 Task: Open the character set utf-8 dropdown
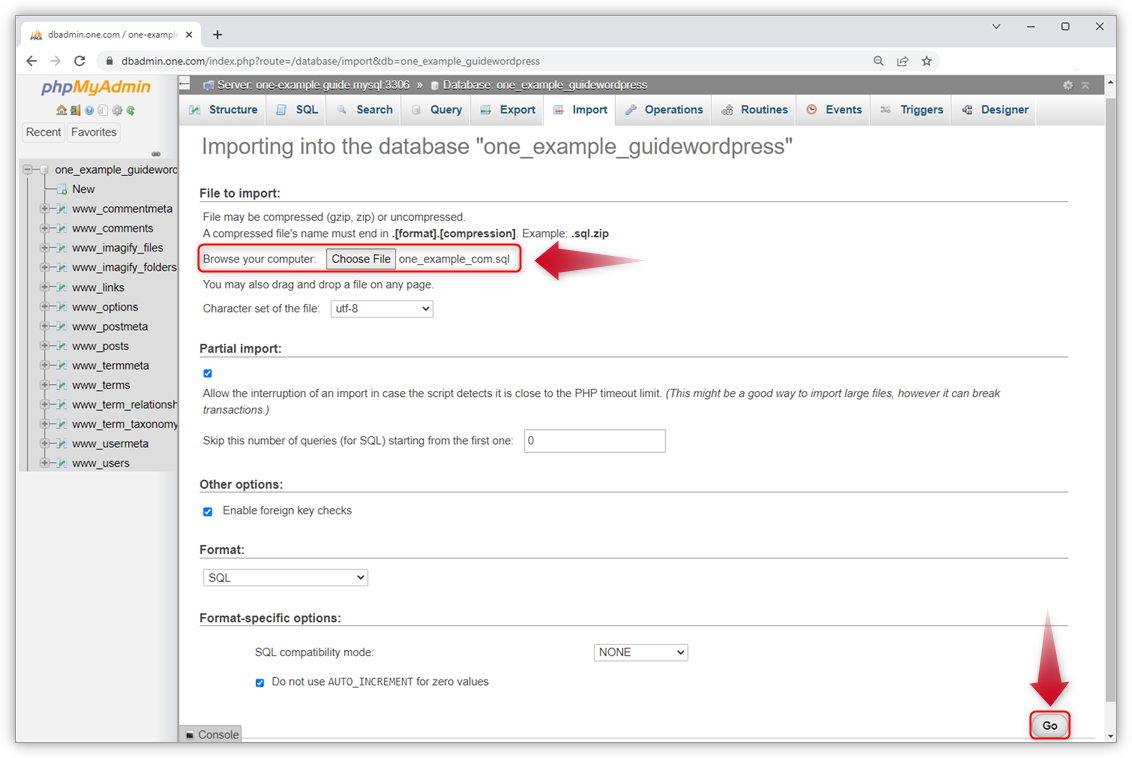(x=381, y=309)
